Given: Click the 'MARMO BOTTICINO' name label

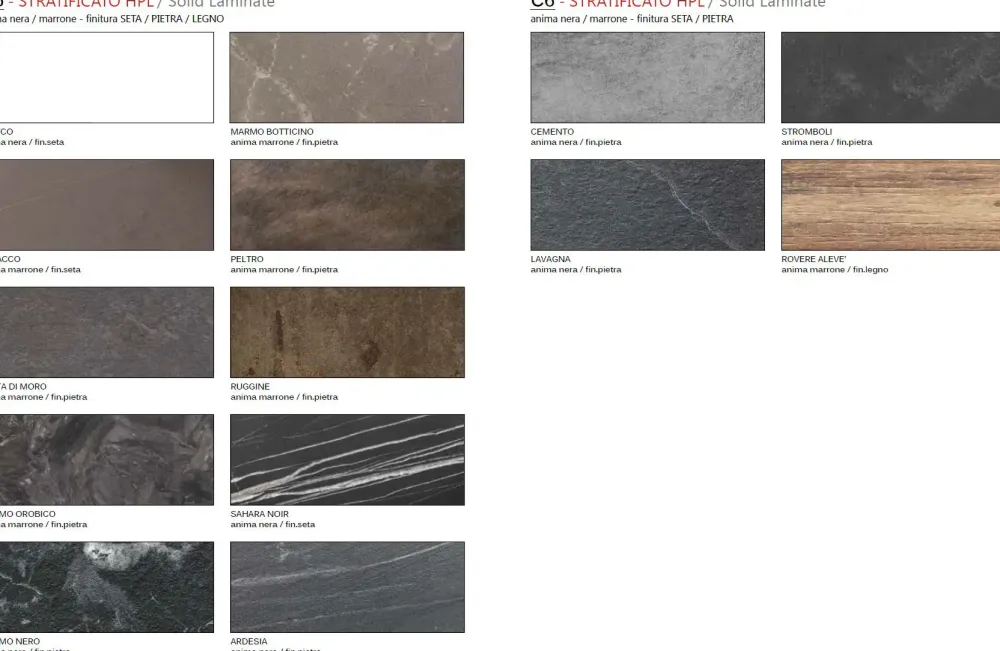Looking at the screenshot, I should [x=272, y=132].
